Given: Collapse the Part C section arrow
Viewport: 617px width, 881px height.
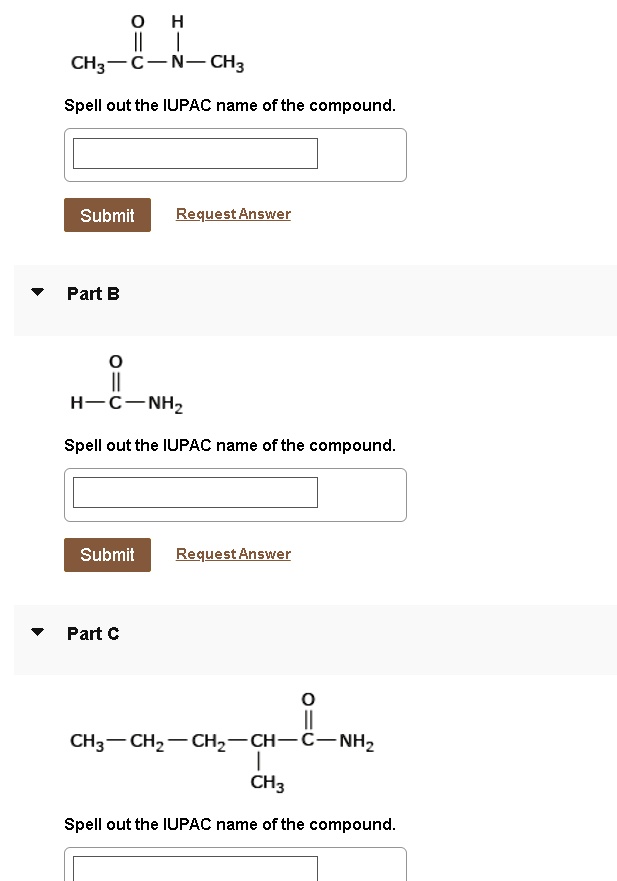Looking at the screenshot, I should 37,632.
